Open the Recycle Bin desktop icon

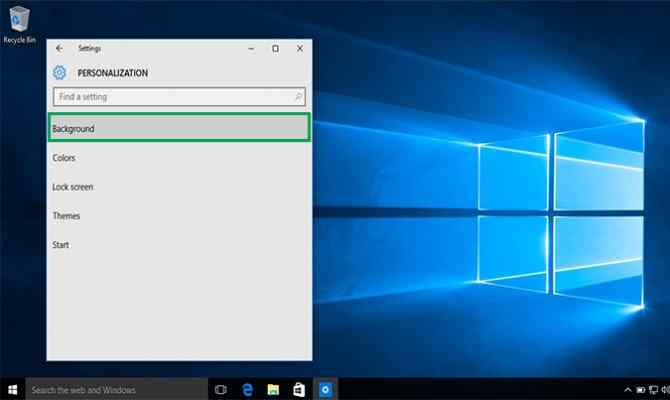(19, 24)
